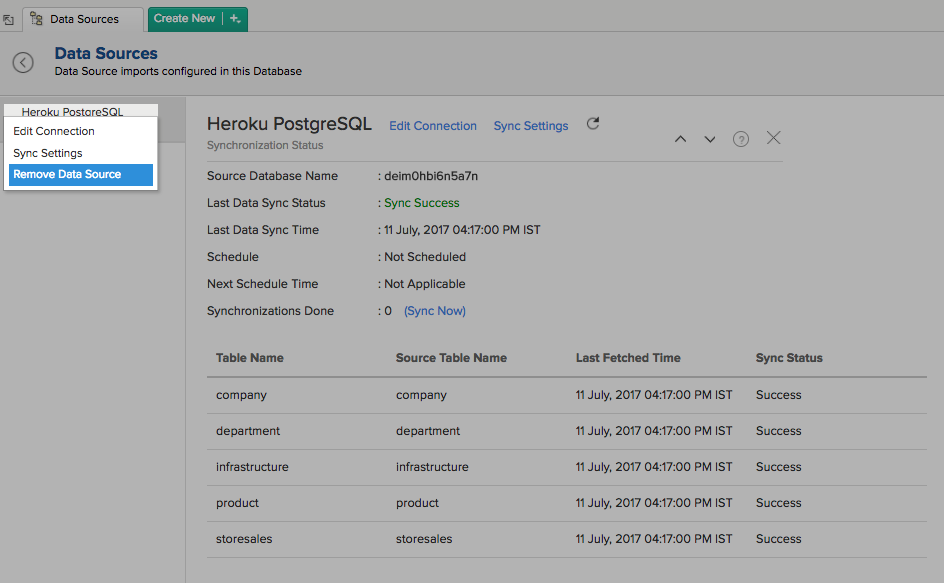Click Edit Connection link in header

tap(433, 126)
